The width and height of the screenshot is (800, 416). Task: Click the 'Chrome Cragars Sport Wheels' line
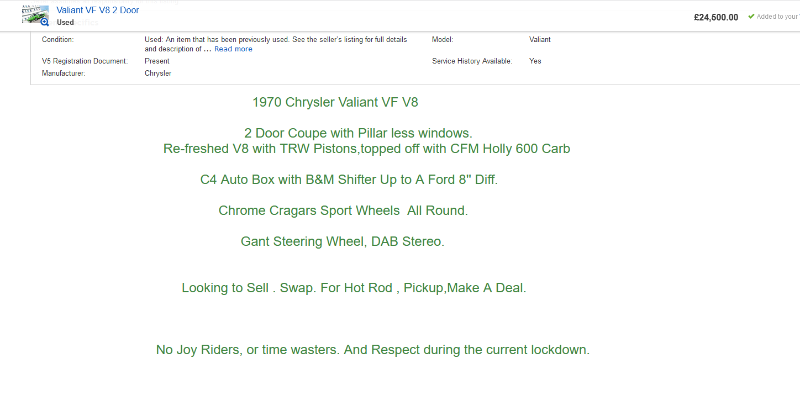343,211
